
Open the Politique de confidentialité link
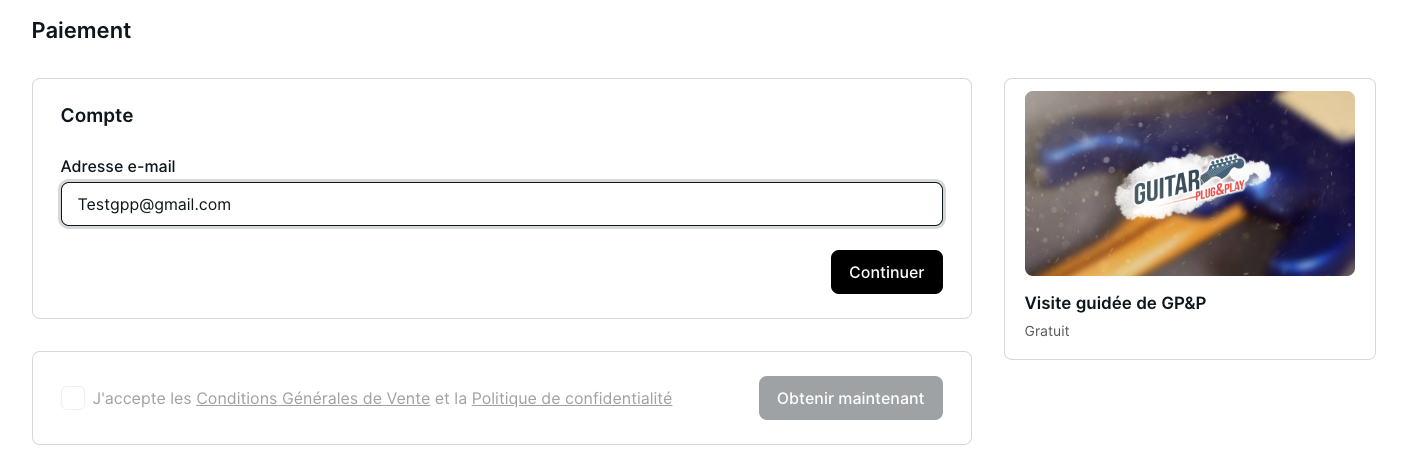tap(571, 398)
